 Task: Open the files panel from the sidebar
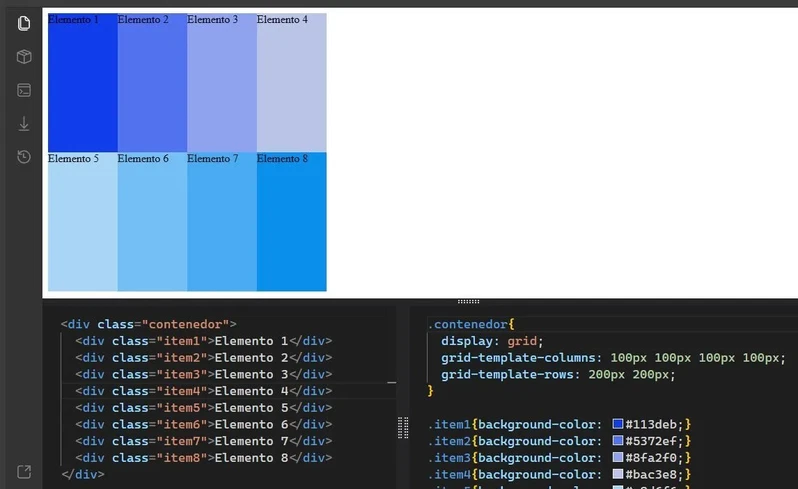[x=24, y=23]
